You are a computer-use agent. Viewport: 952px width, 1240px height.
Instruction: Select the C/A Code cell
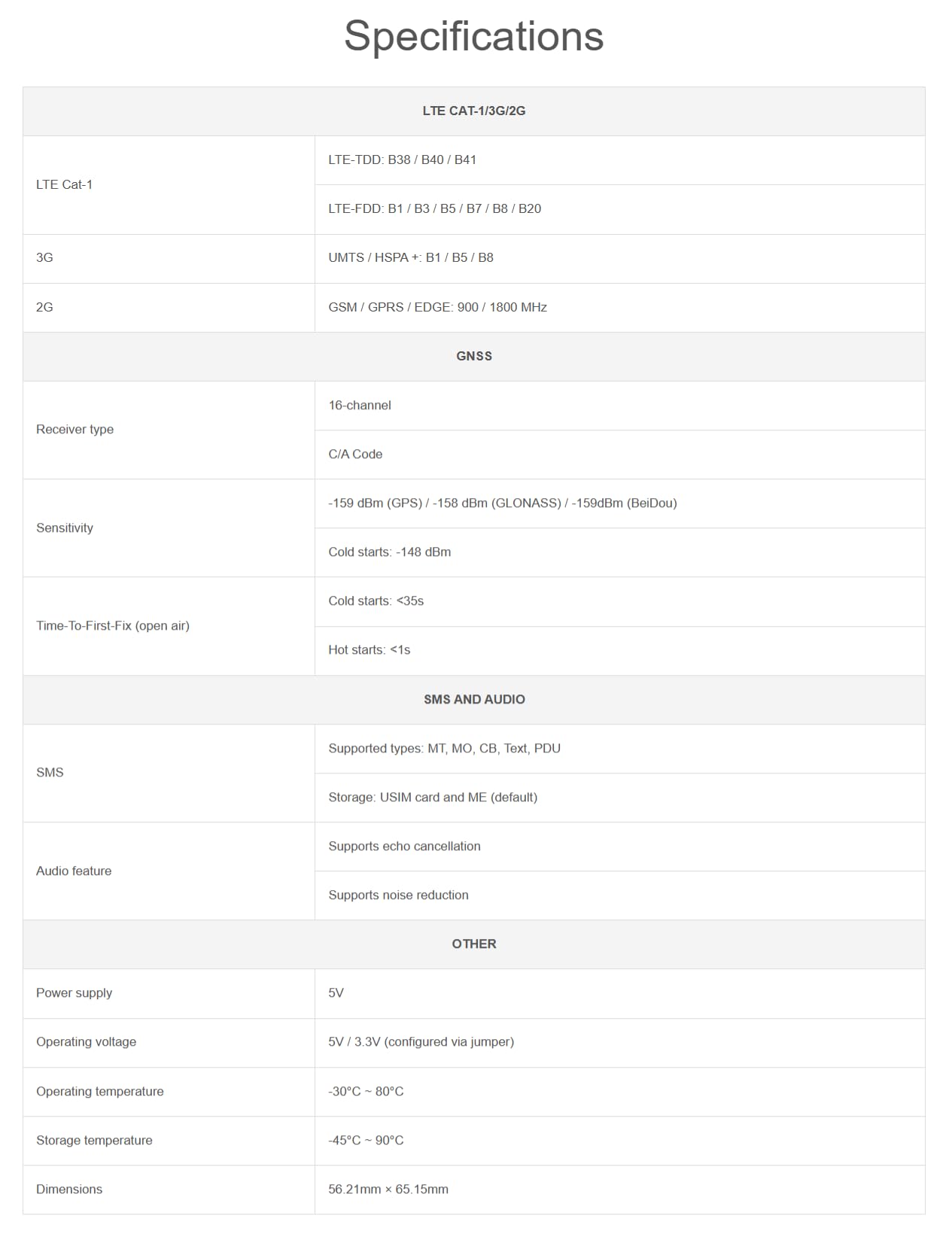[x=620, y=454]
